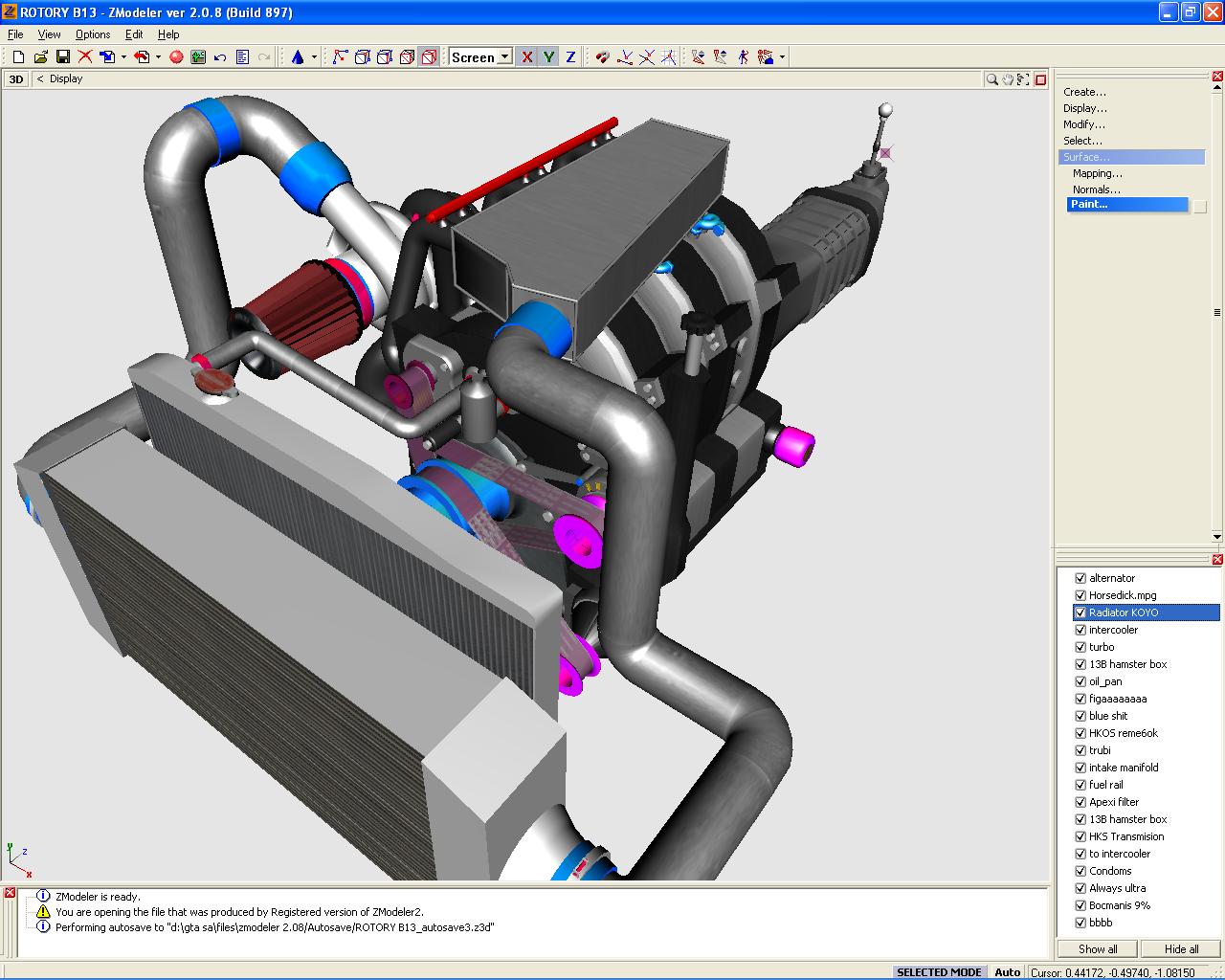Open the Materials editor red sphere icon

coord(176,57)
